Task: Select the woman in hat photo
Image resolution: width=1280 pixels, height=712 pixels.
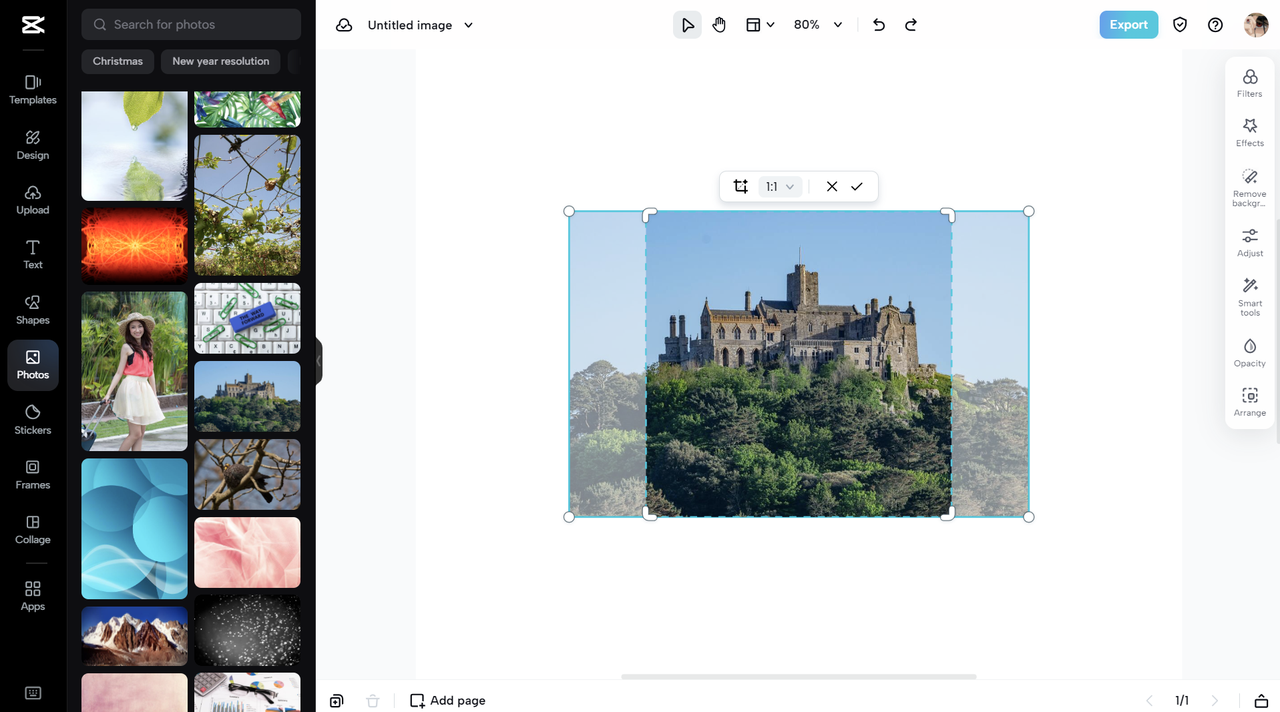Action: tap(134, 371)
